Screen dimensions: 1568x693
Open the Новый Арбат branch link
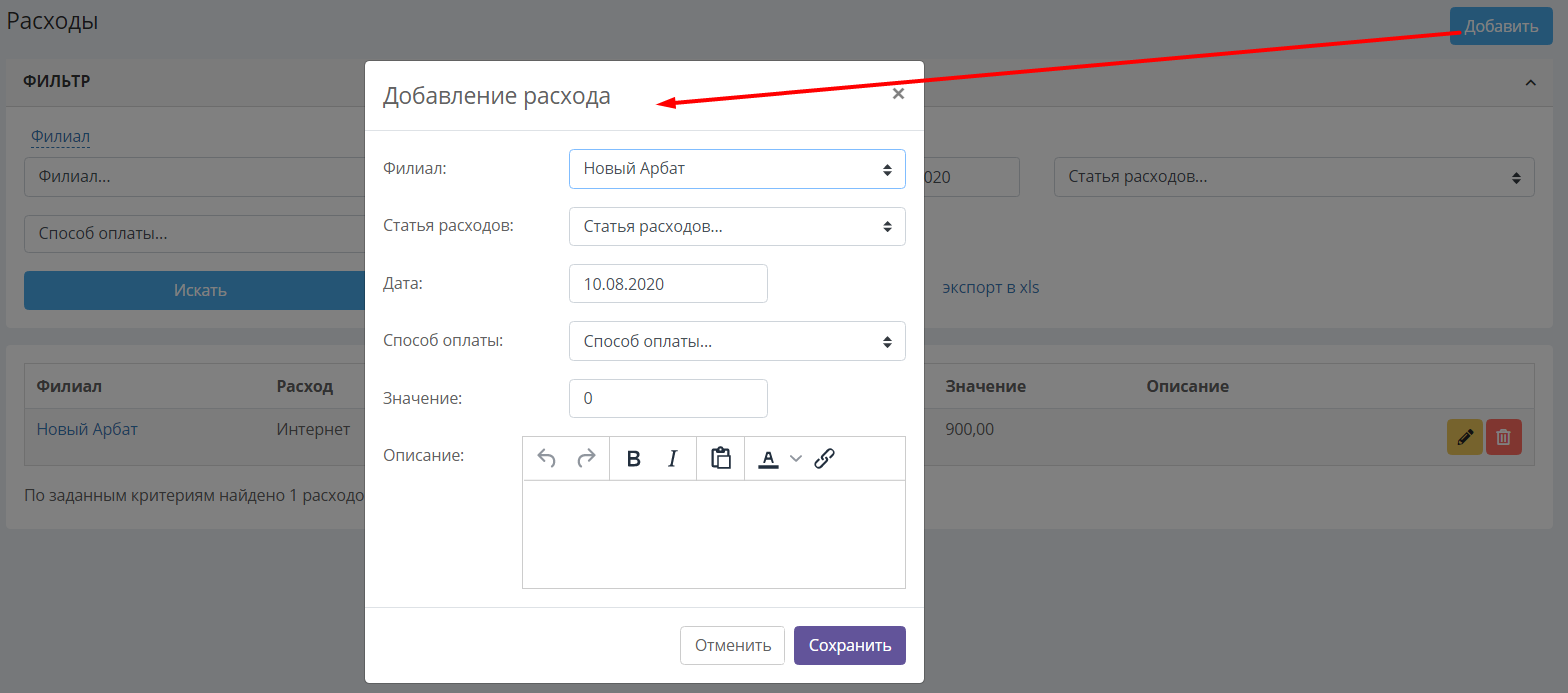click(x=87, y=429)
